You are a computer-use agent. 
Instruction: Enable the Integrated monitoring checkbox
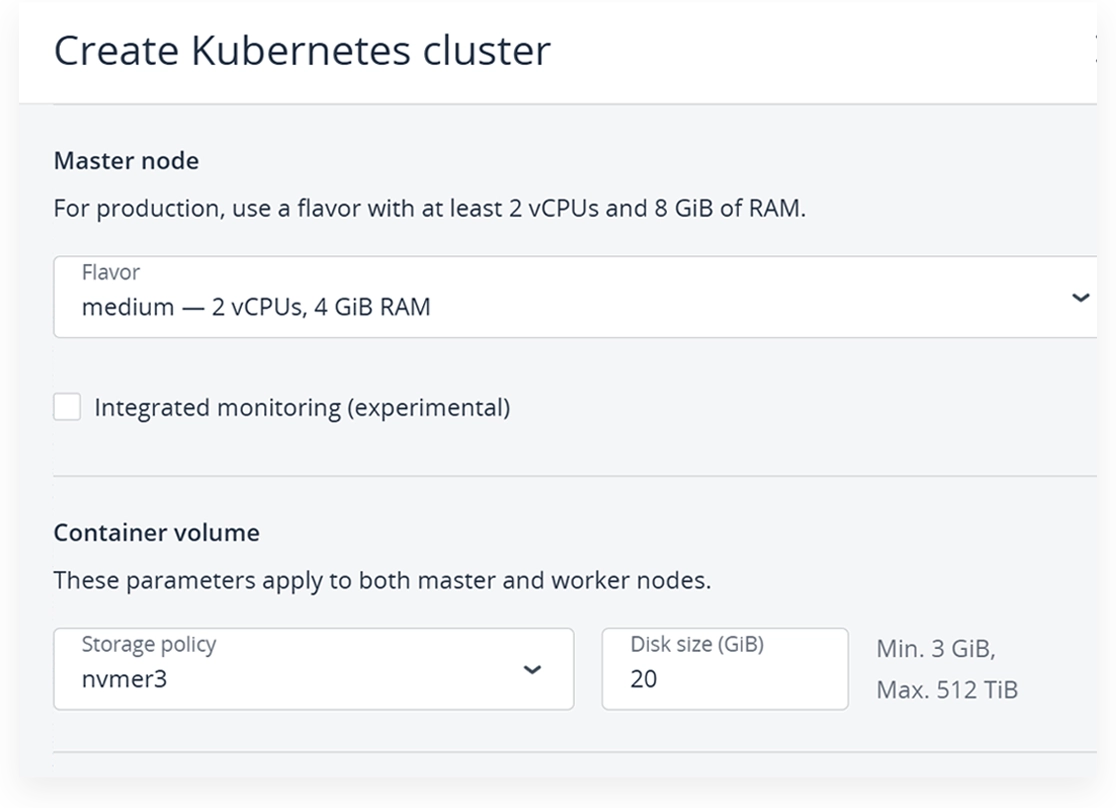pyautogui.click(x=67, y=407)
